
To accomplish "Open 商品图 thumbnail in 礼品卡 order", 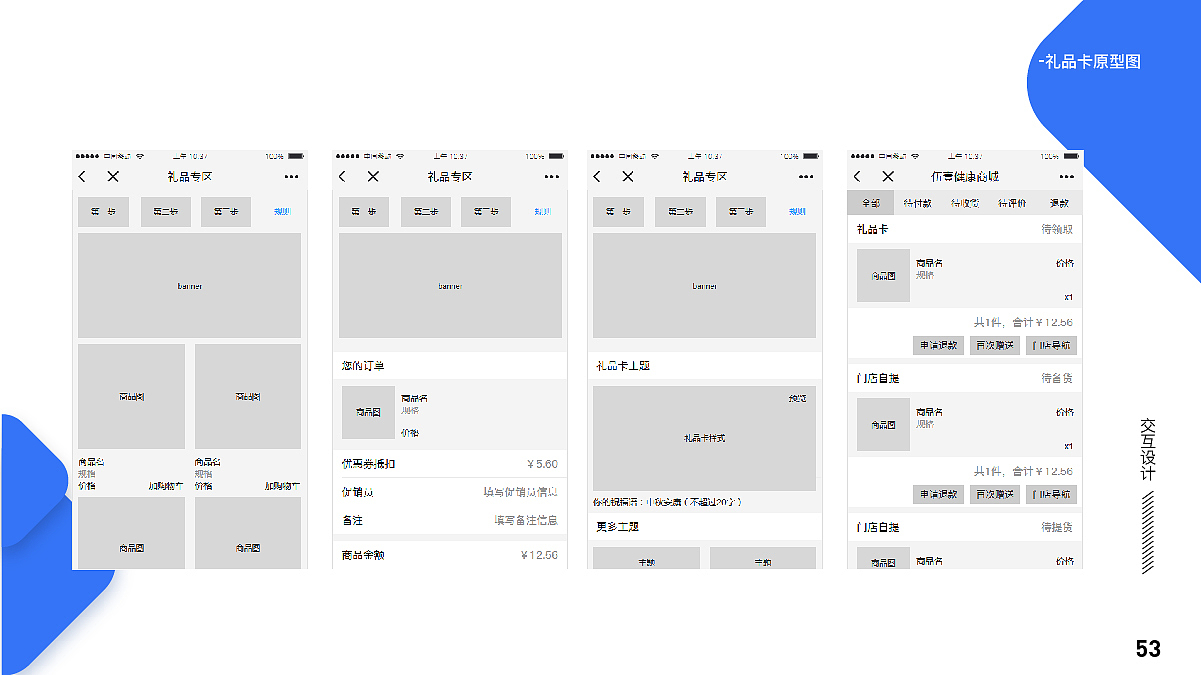I will [883, 276].
